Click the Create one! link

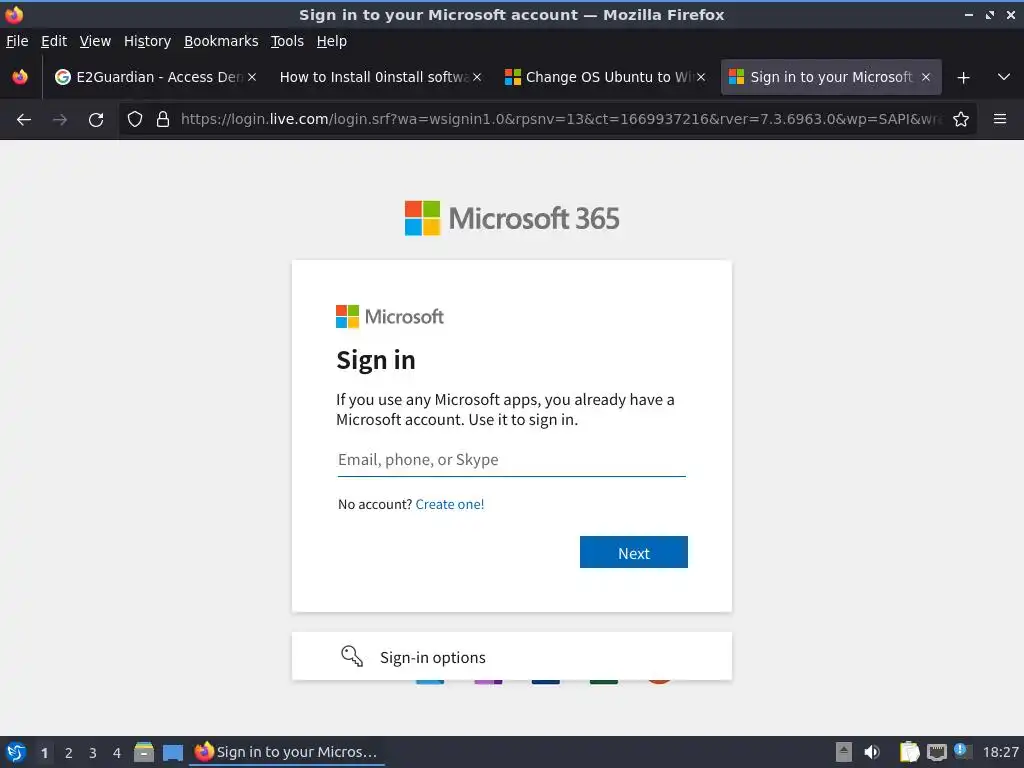pyautogui.click(x=450, y=504)
